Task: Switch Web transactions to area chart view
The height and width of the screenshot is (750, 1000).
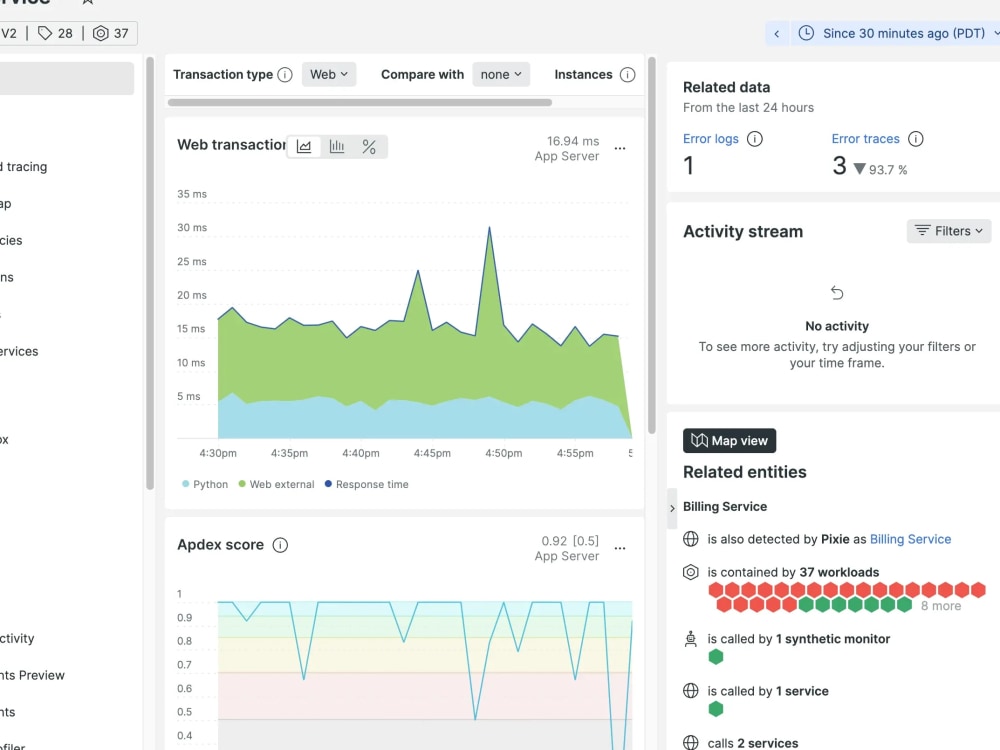Action: [304, 147]
